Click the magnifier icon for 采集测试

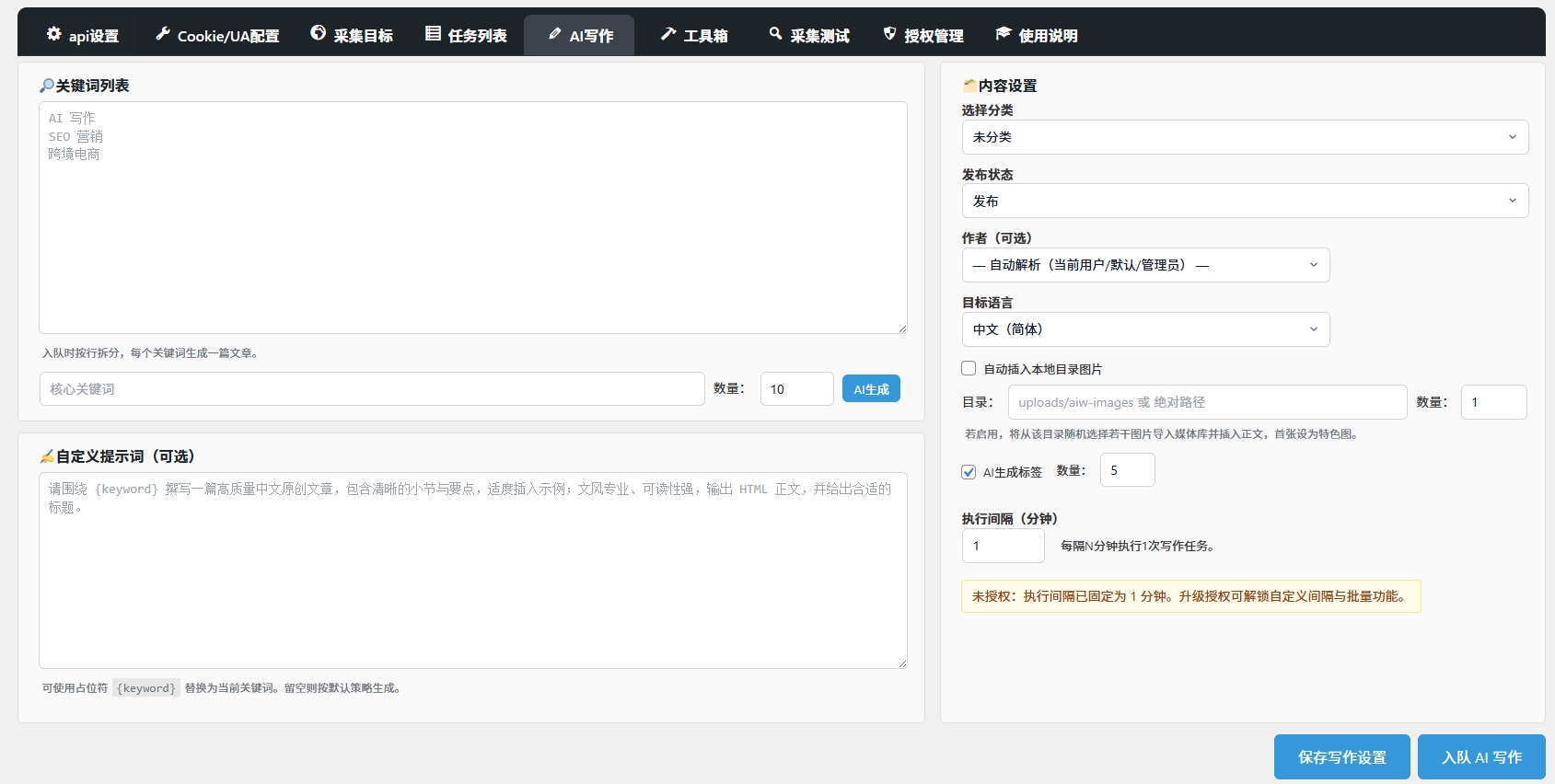775,34
